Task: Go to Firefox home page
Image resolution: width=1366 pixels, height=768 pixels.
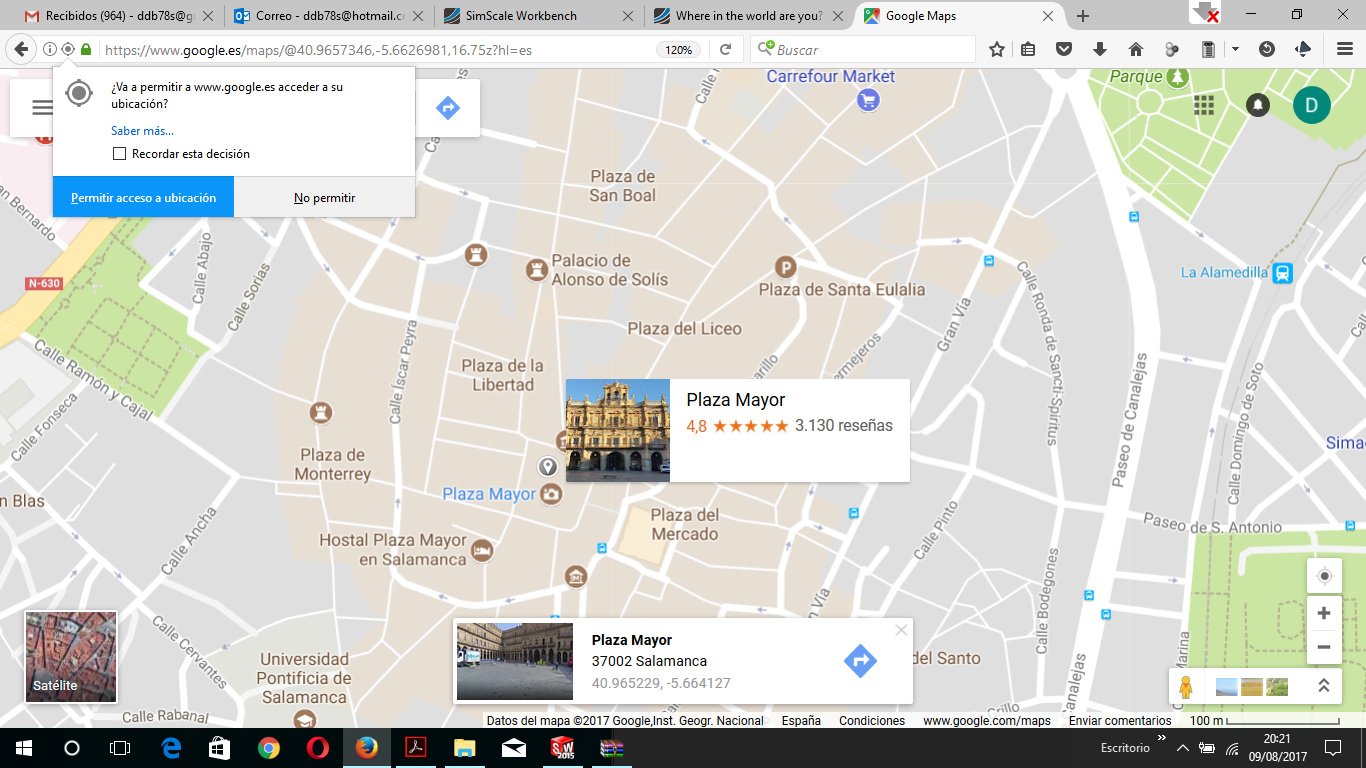Action: tap(1136, 49)
